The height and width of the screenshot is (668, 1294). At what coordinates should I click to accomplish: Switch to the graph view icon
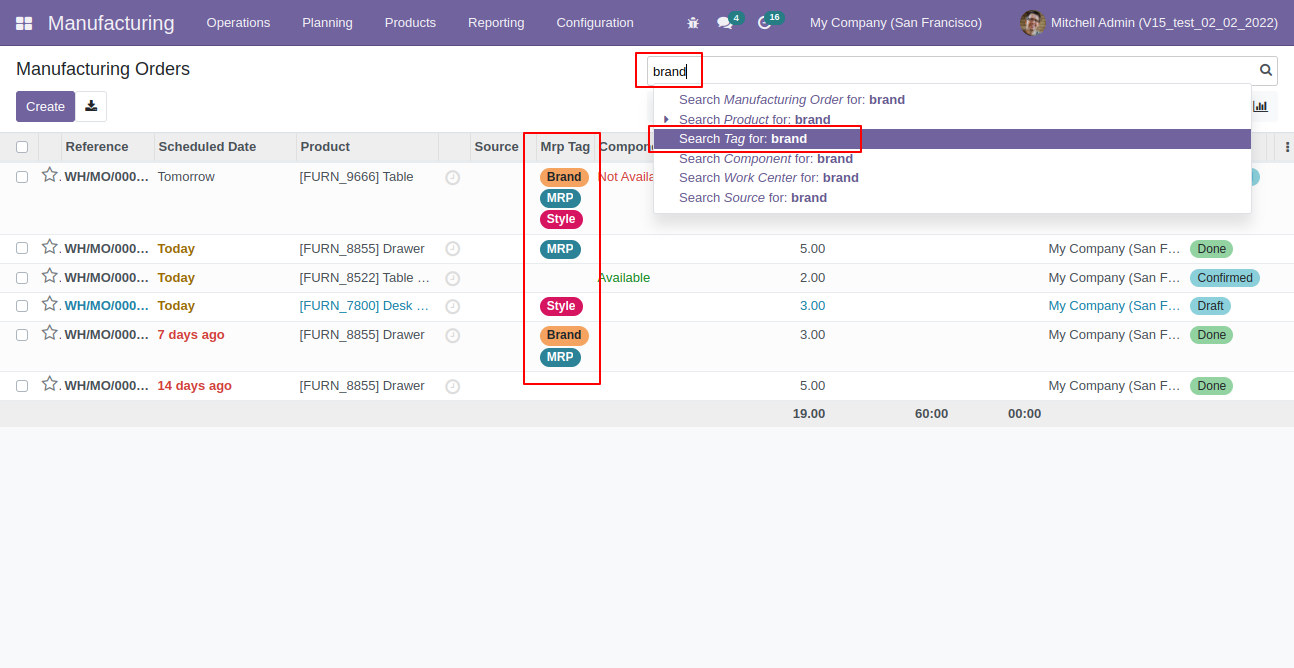pos(1260,106)
